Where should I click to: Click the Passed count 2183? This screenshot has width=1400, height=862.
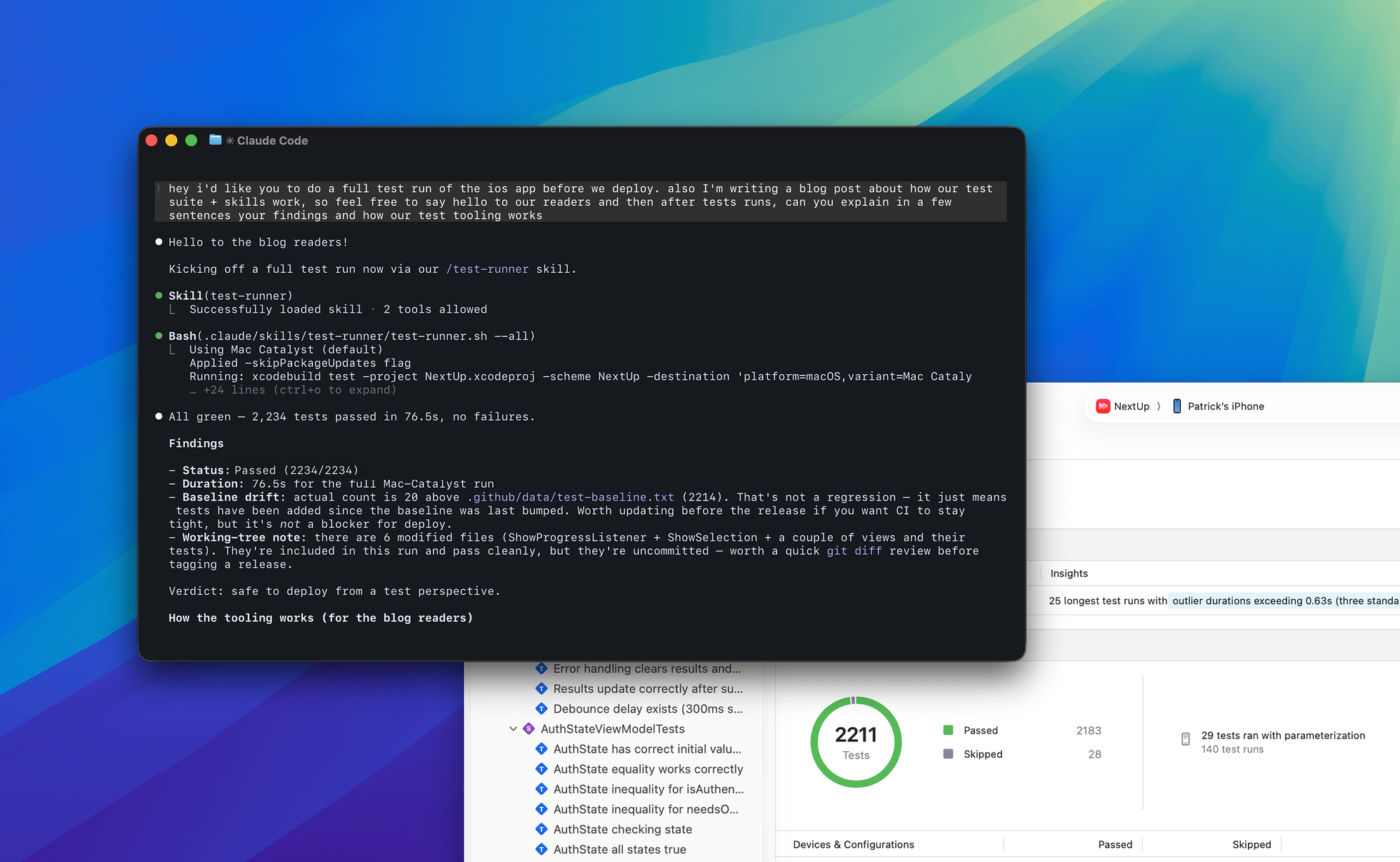pos(1089,730)
